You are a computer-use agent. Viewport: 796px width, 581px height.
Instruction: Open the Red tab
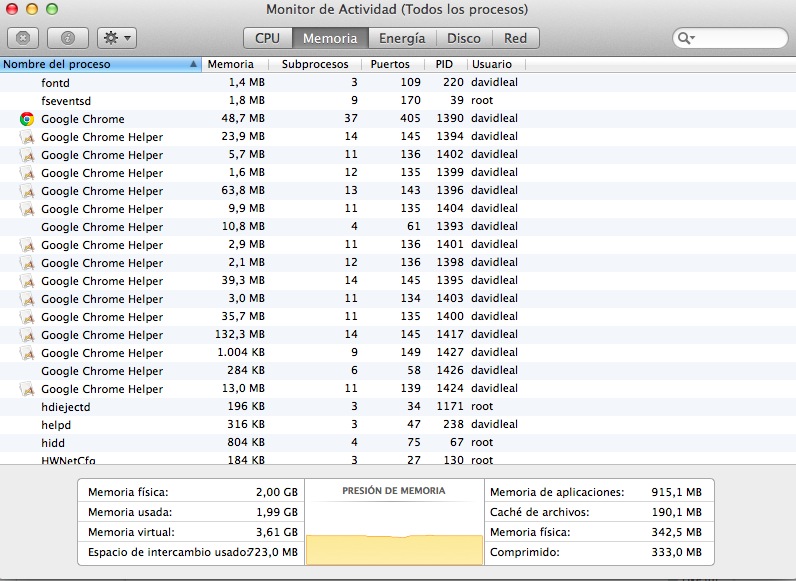pos(515,38)
